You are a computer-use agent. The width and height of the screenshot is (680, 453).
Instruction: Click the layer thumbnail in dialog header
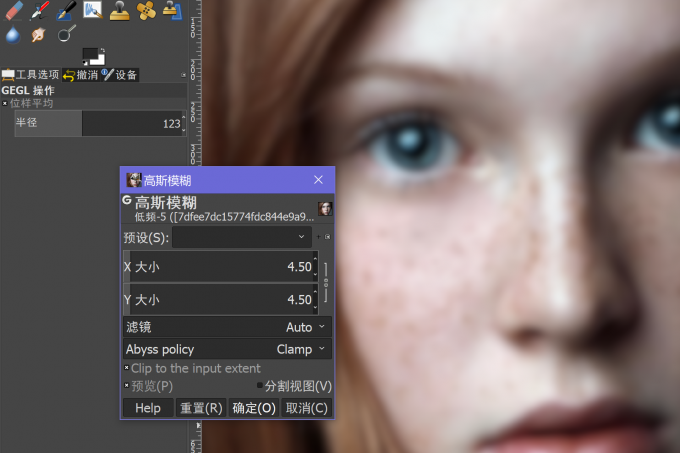click(325, 209)
